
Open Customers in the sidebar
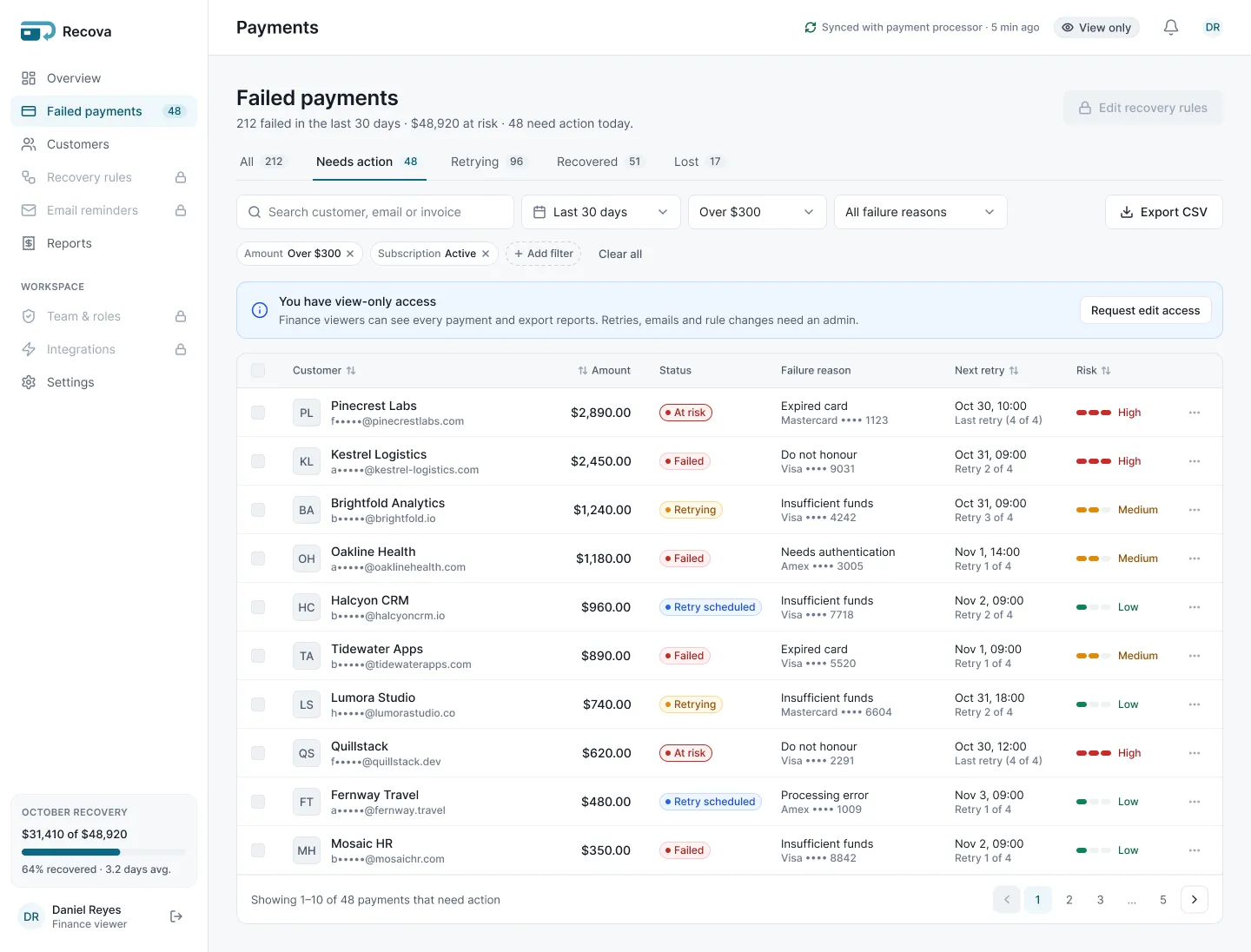(104, 144)
